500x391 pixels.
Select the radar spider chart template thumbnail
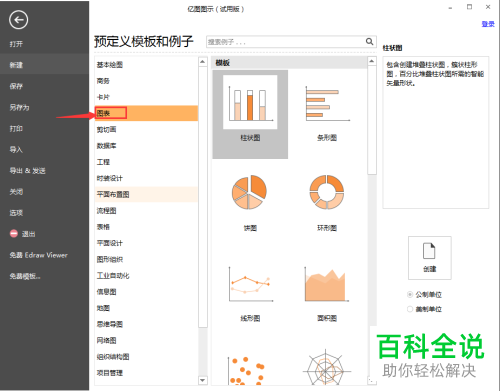[327, 368]
